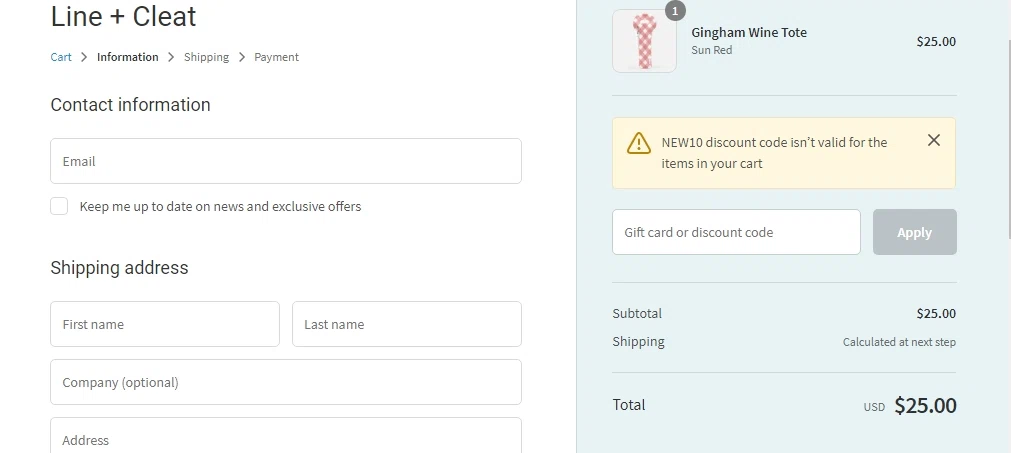1011x453 pixels.
Task: Select the Shipping breadcrumb step
Action: [x=206, y=57]
